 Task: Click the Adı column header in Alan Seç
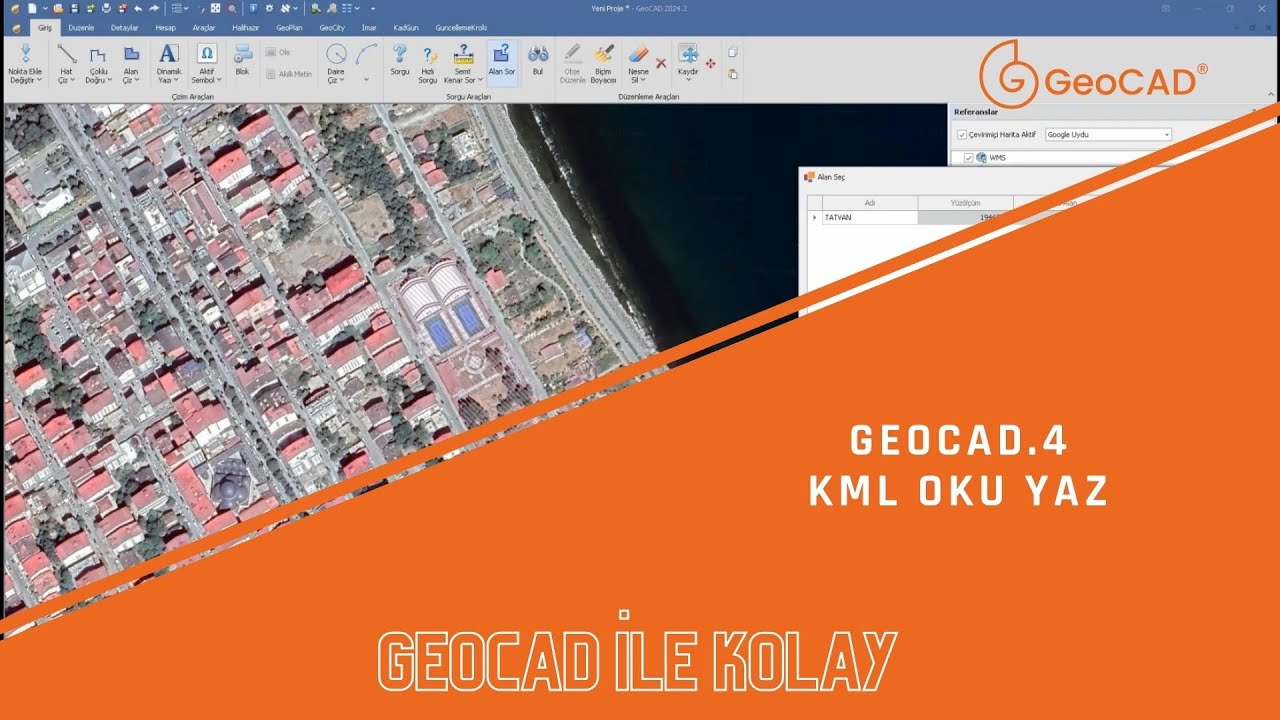(870, 203)
